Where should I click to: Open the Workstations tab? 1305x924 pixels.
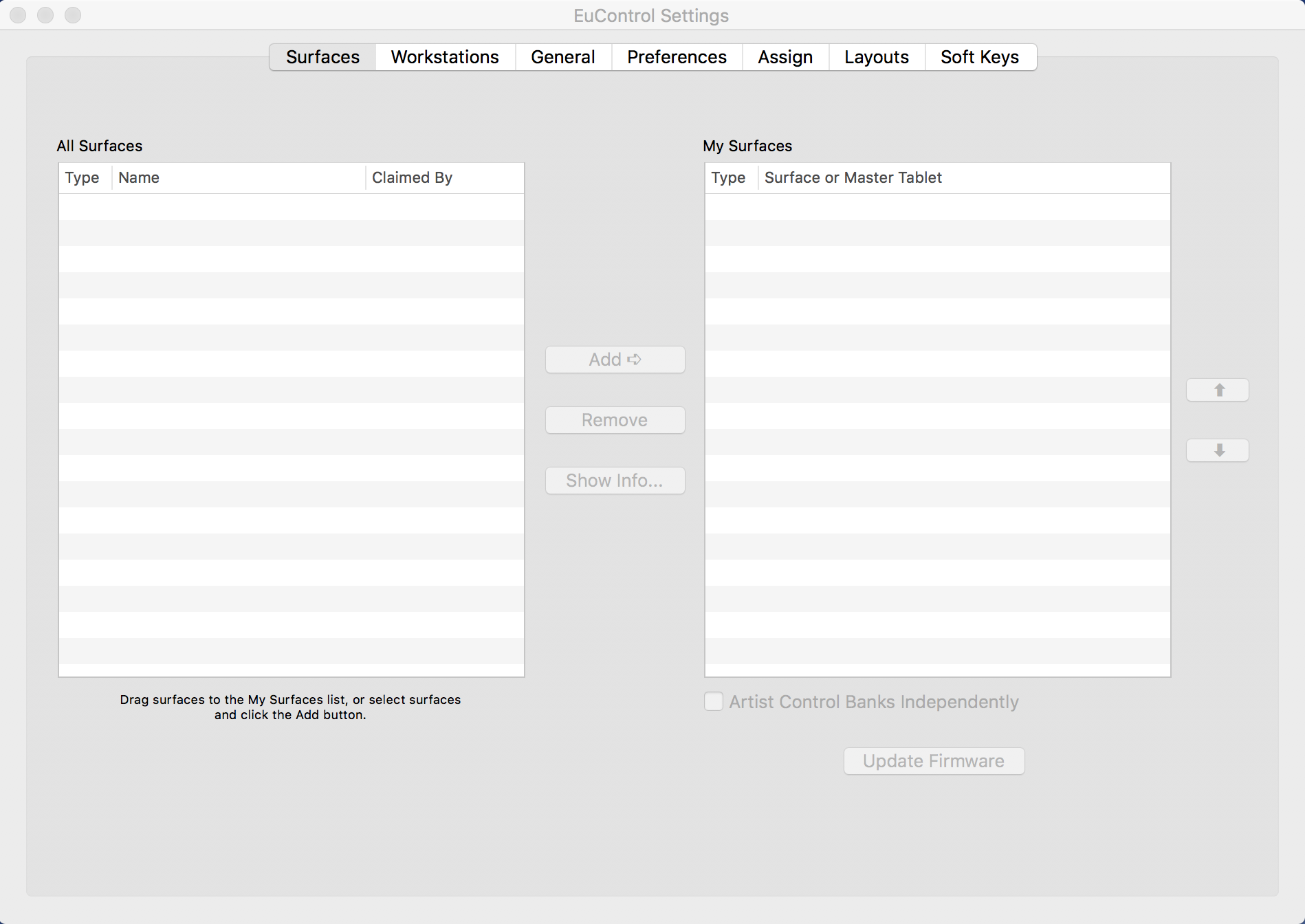445,57
